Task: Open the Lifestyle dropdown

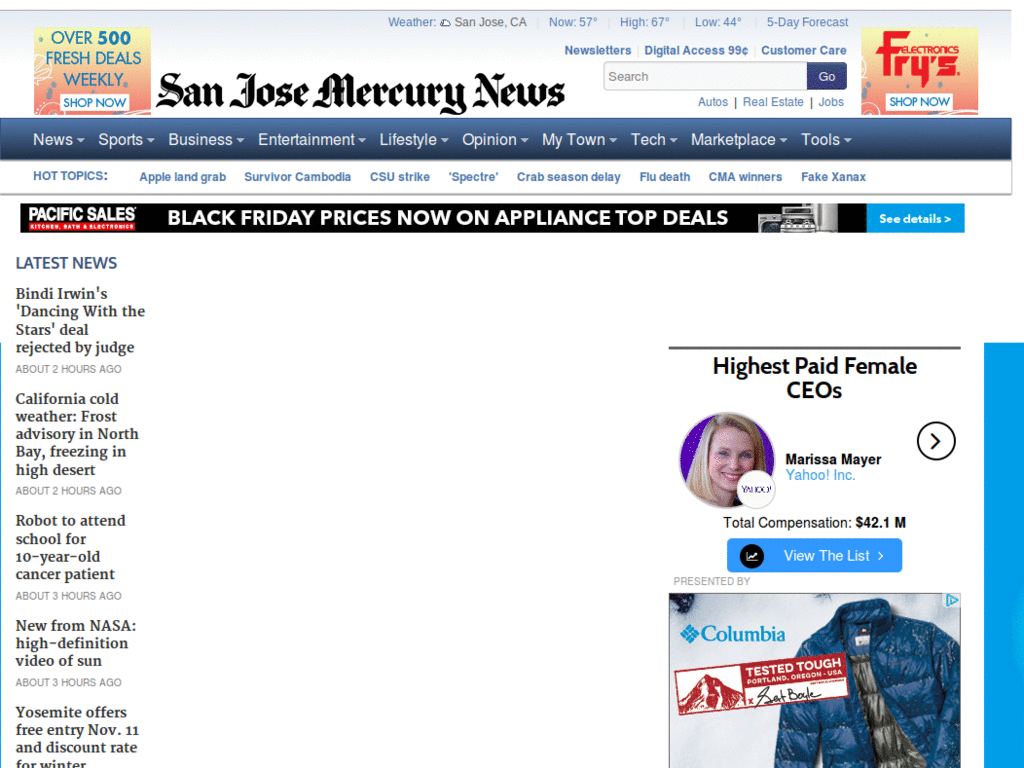Action: point(414,140)
